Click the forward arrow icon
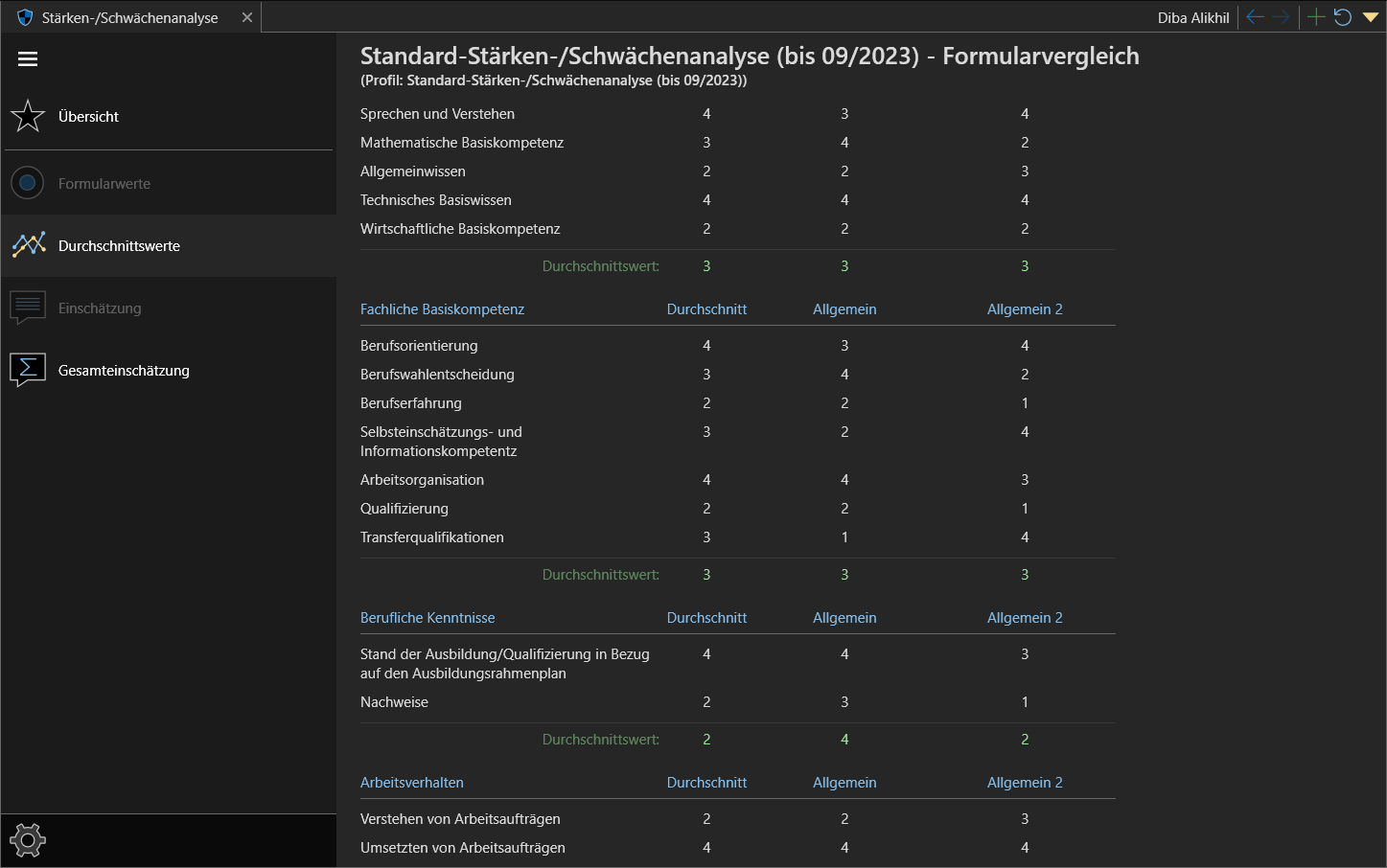This screenshot has width=1387, height=868. point(1282,17)
